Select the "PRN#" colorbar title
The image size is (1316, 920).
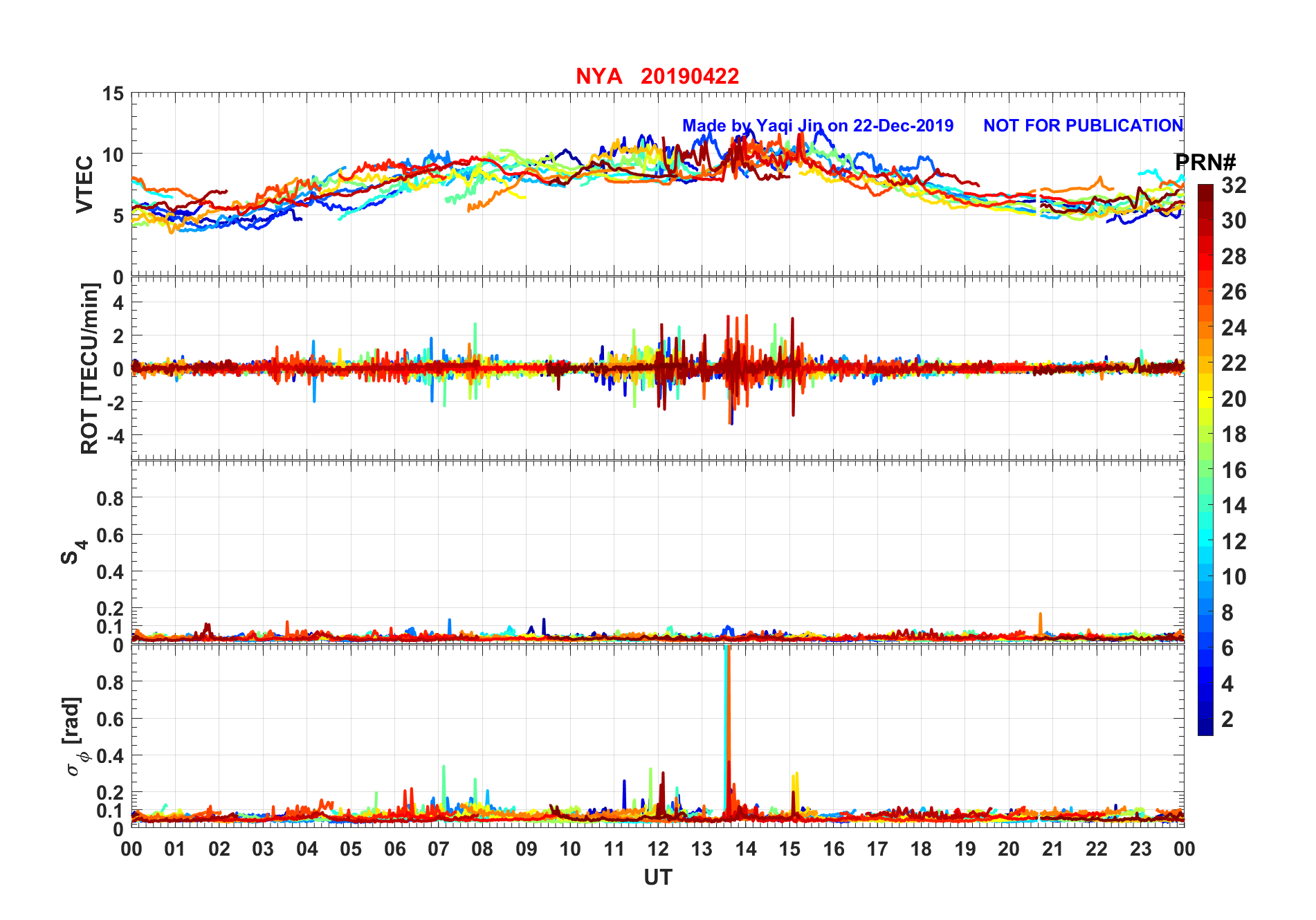[x=1205, y=163]
